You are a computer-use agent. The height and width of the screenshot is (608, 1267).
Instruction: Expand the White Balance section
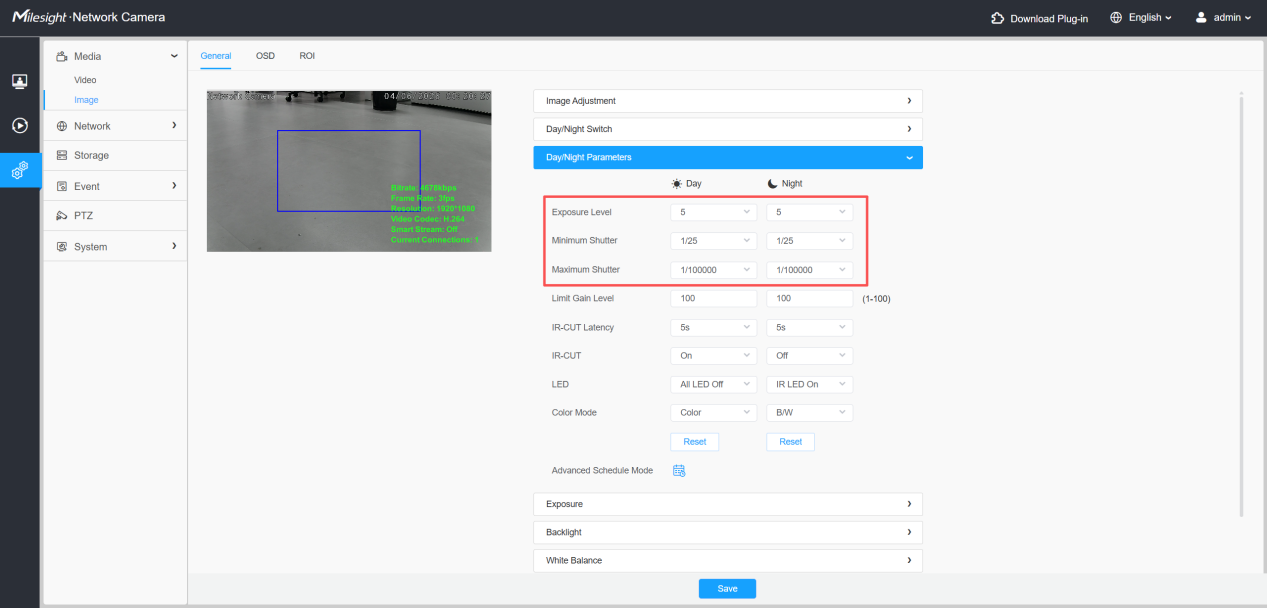[x=728, y=560]
